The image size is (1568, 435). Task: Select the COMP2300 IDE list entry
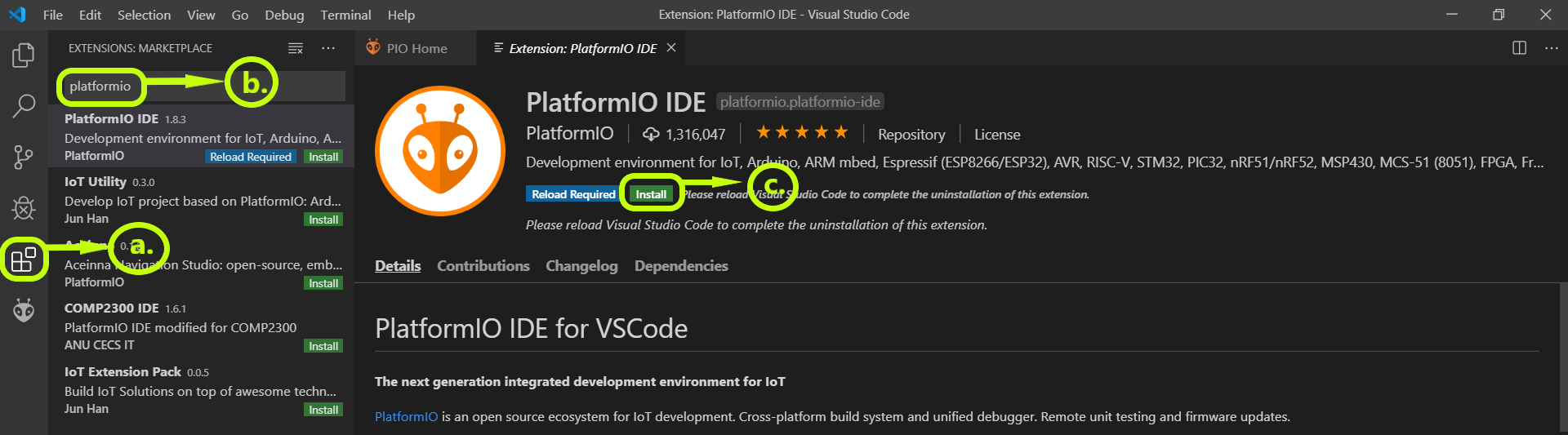click(202, 326)
